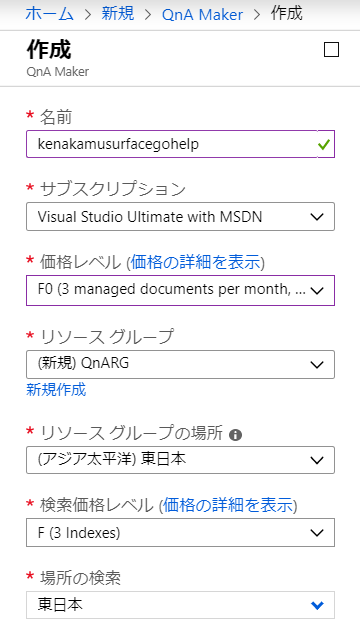Go to ホーム in the breadcrumb
360x628 pixels.
[49, 14]
